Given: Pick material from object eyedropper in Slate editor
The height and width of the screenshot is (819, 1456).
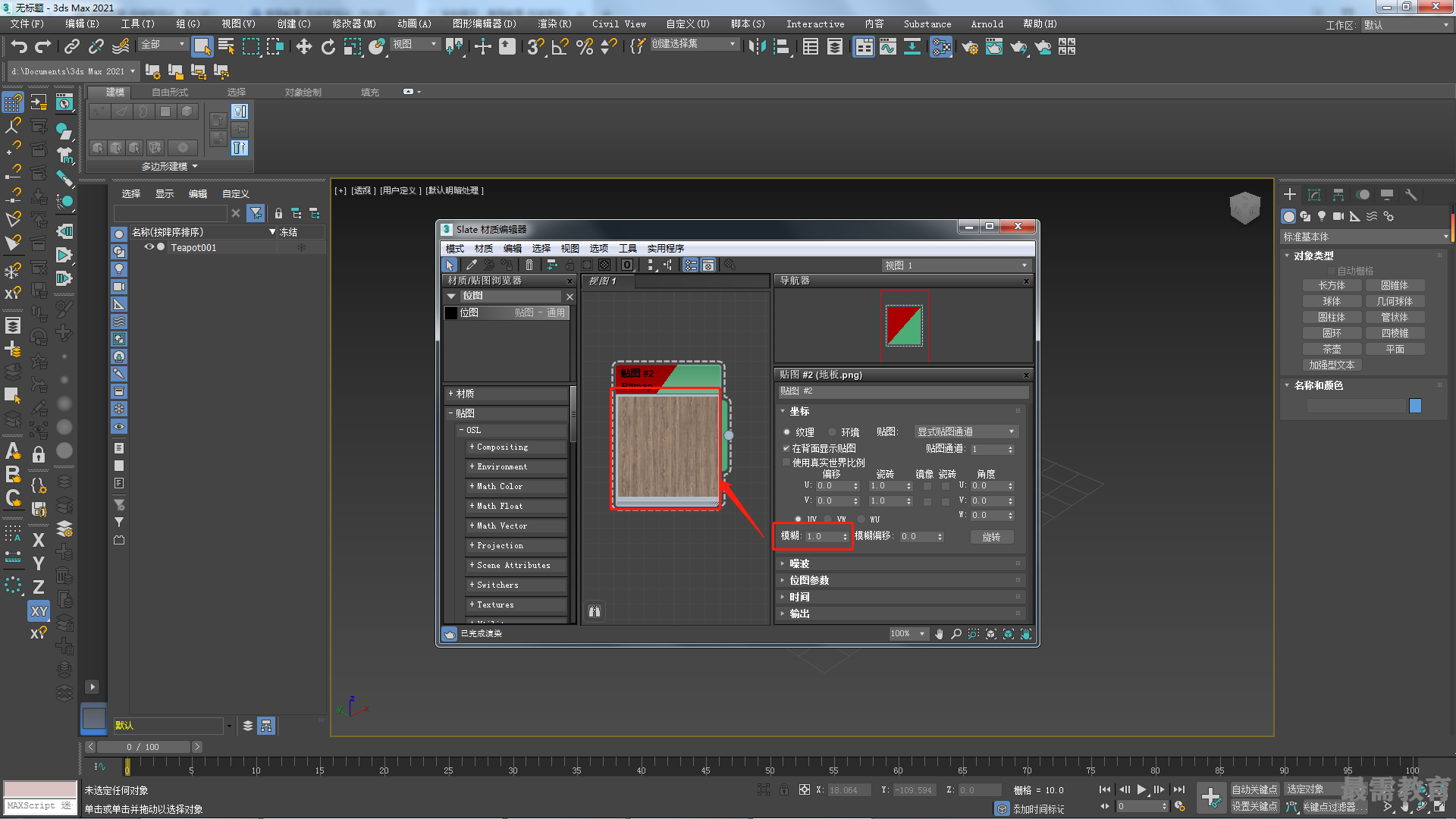Looking at the screenshot, I should coord(471,265).
